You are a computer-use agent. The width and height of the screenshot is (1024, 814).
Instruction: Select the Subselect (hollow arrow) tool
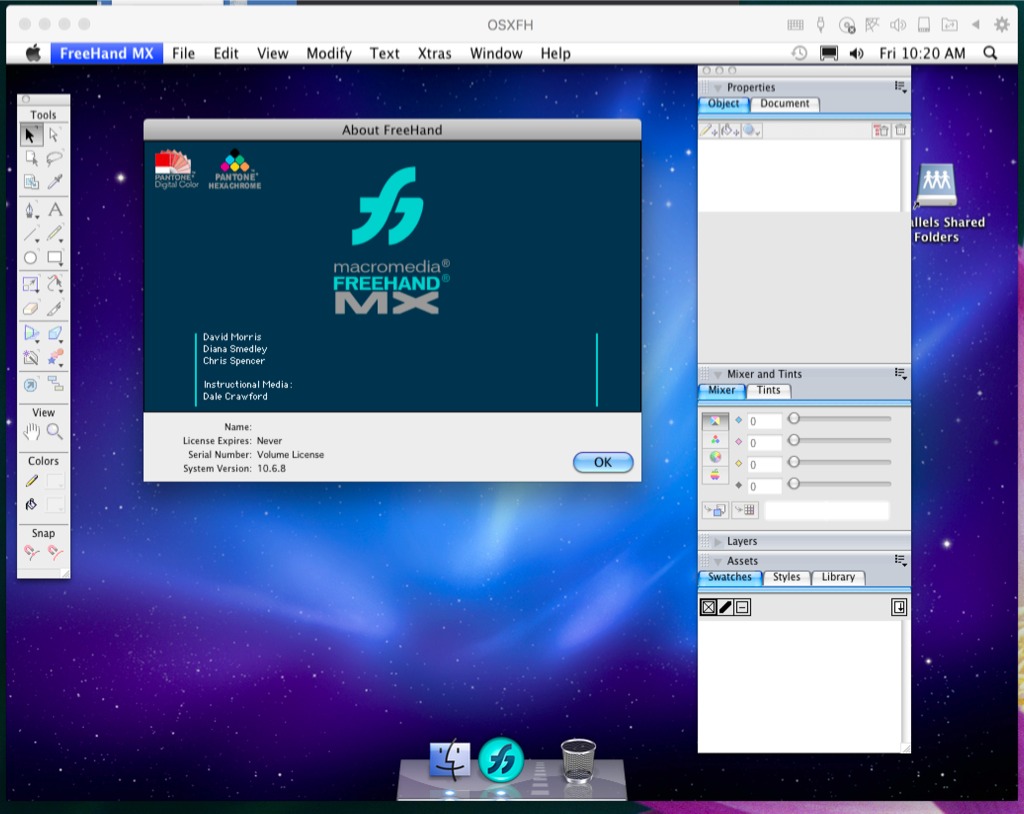point(55,135)
